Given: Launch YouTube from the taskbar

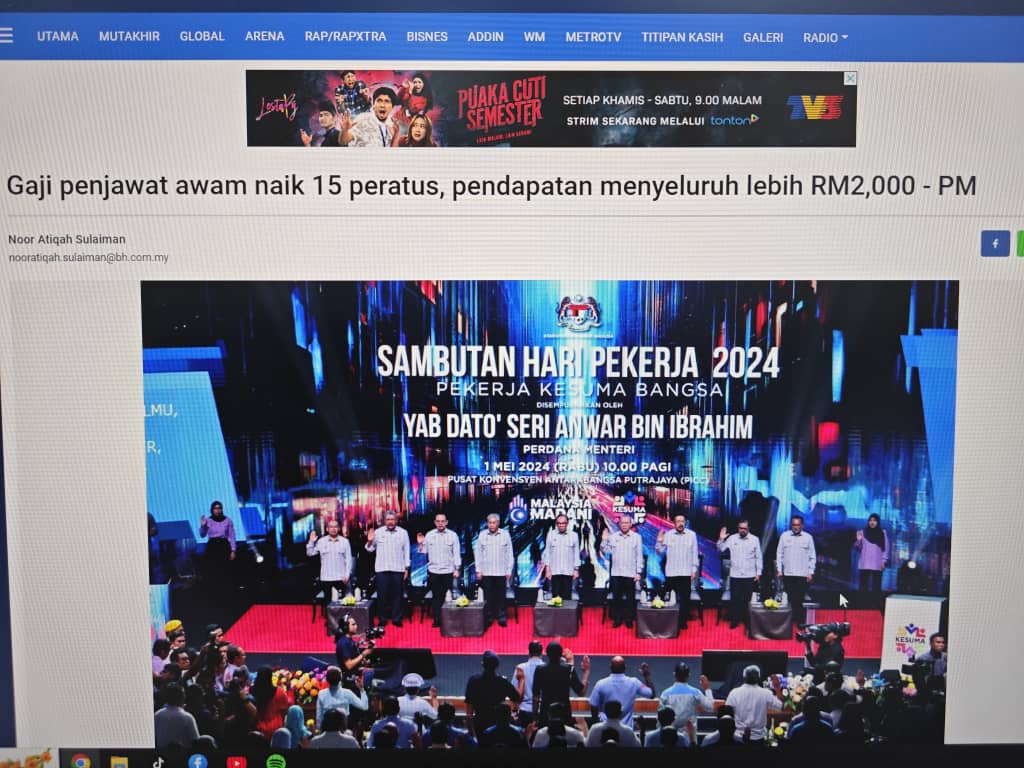Looking at the screenshot, I should pos(236,762).
